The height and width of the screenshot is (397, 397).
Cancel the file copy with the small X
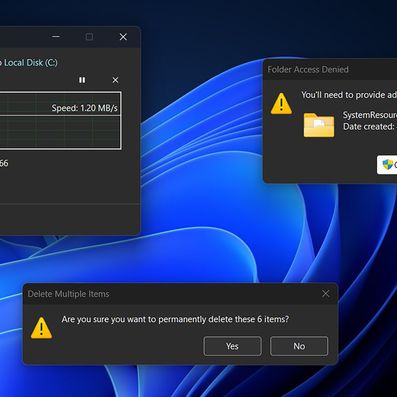click(x=115, y=80)
